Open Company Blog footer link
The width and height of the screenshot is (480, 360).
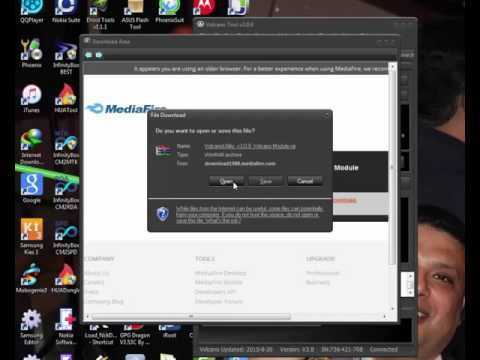104,302
